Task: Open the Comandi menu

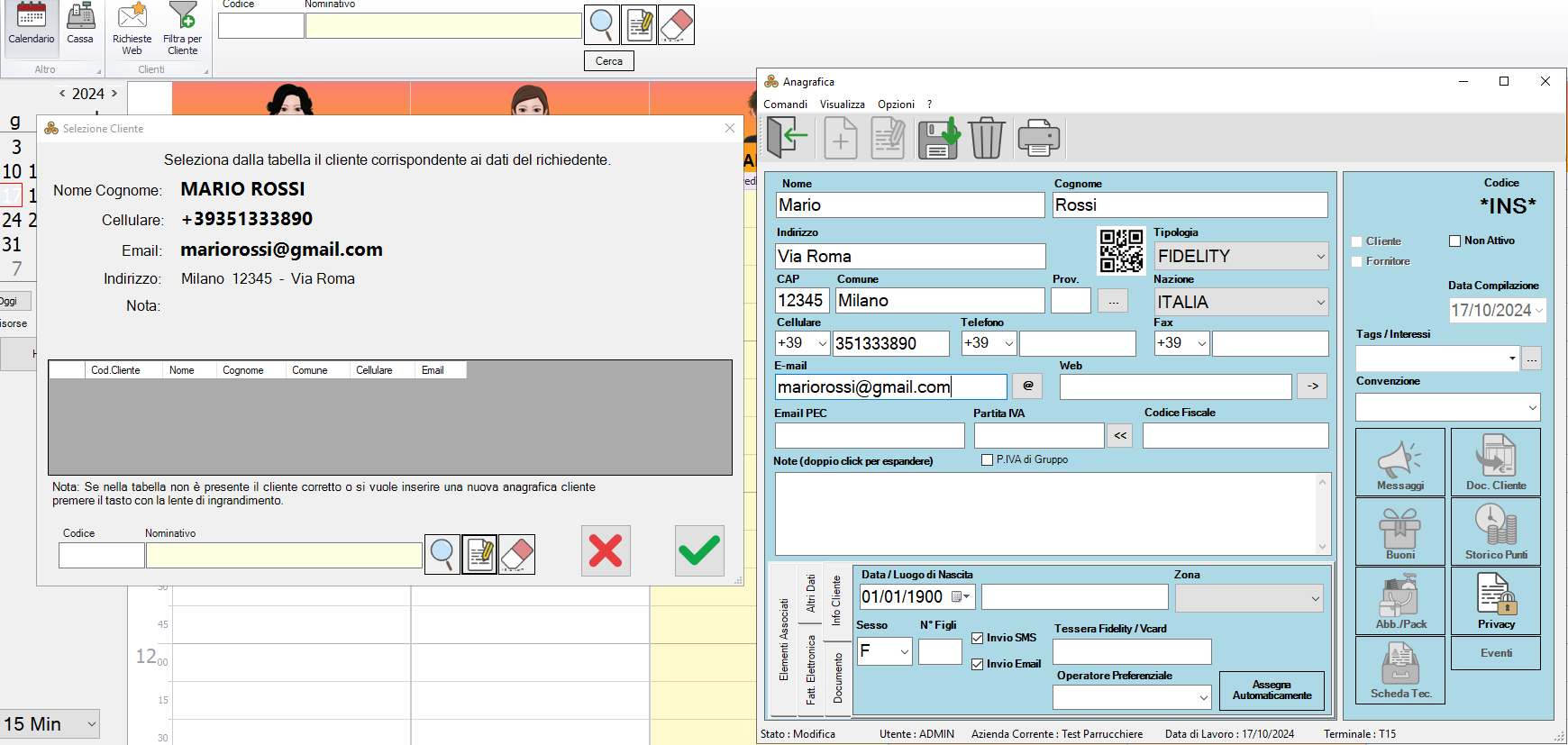Action: (785, 104)
